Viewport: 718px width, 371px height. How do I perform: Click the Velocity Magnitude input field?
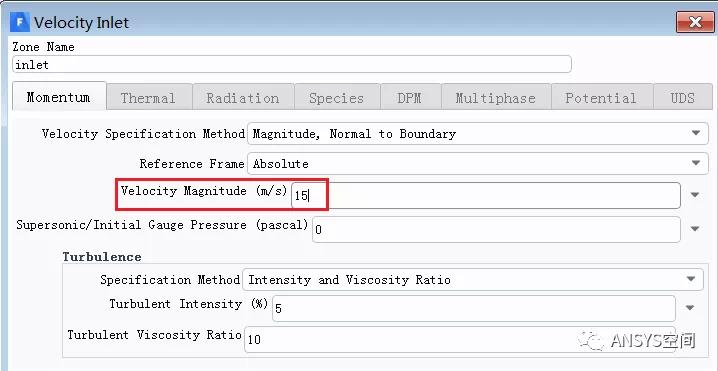tap(486, 196)
